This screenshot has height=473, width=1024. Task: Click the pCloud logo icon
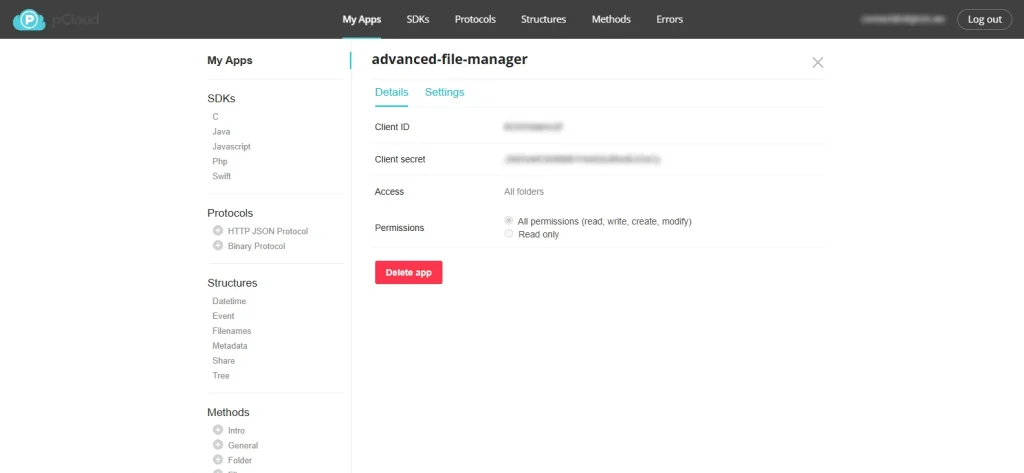pos(28,20)
